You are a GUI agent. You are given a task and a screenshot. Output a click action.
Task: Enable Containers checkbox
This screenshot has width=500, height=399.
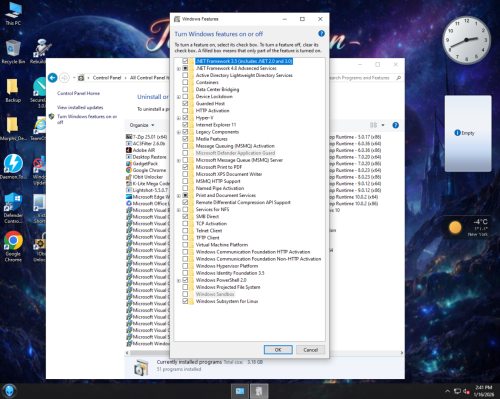point(185,82)
